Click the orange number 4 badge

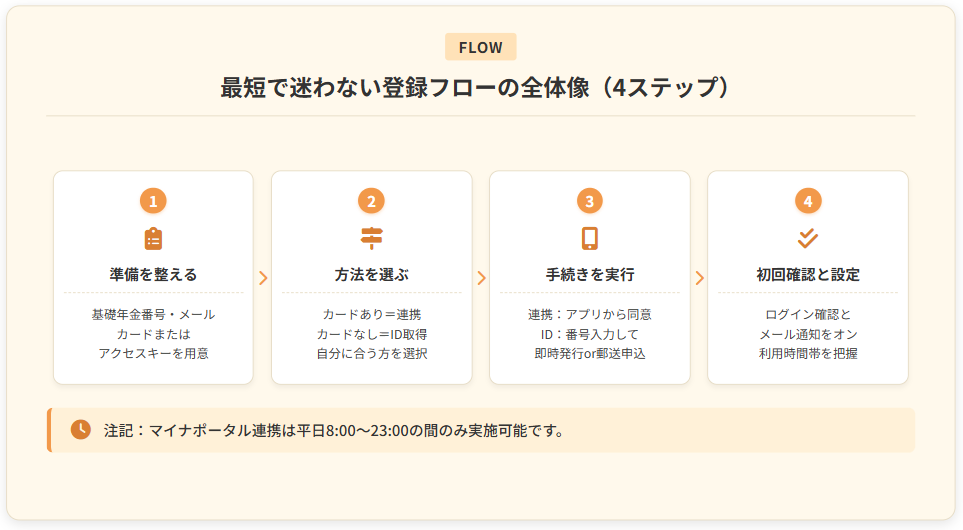tap(807, 201)
